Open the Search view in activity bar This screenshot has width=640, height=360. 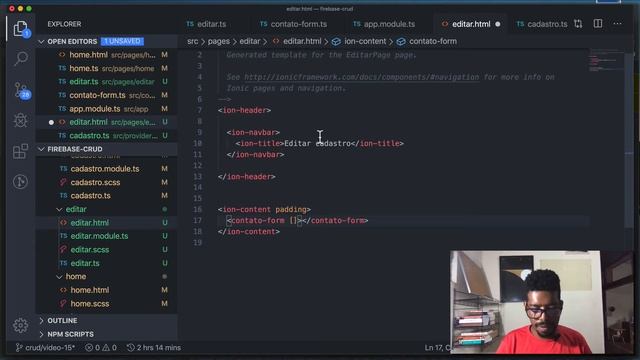click(x=20, y=58)
